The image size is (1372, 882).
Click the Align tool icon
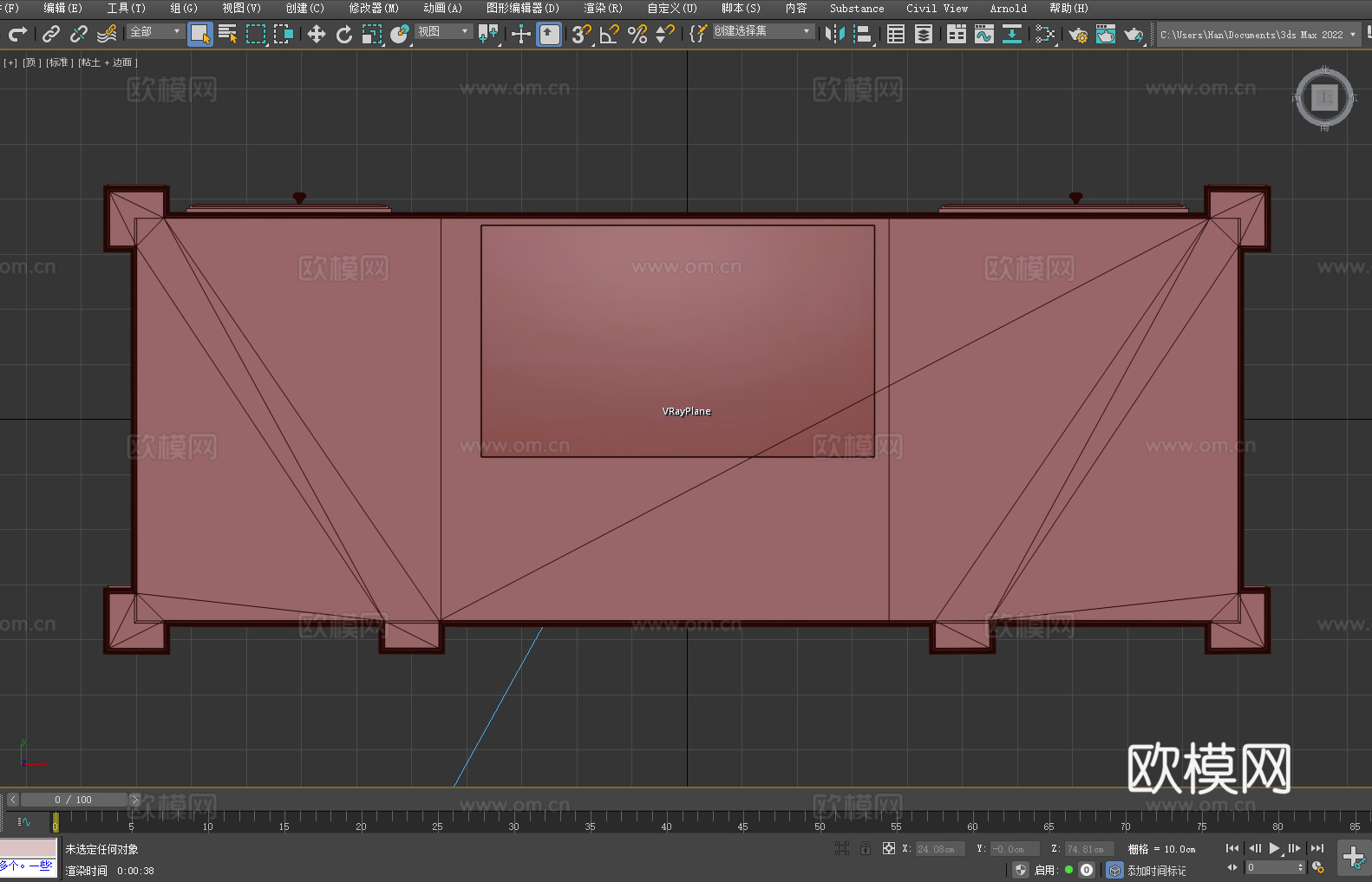863,34
